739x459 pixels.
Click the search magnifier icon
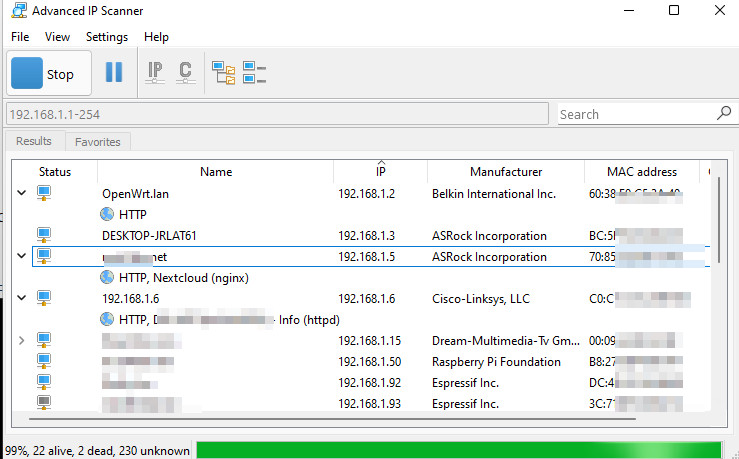724,113
